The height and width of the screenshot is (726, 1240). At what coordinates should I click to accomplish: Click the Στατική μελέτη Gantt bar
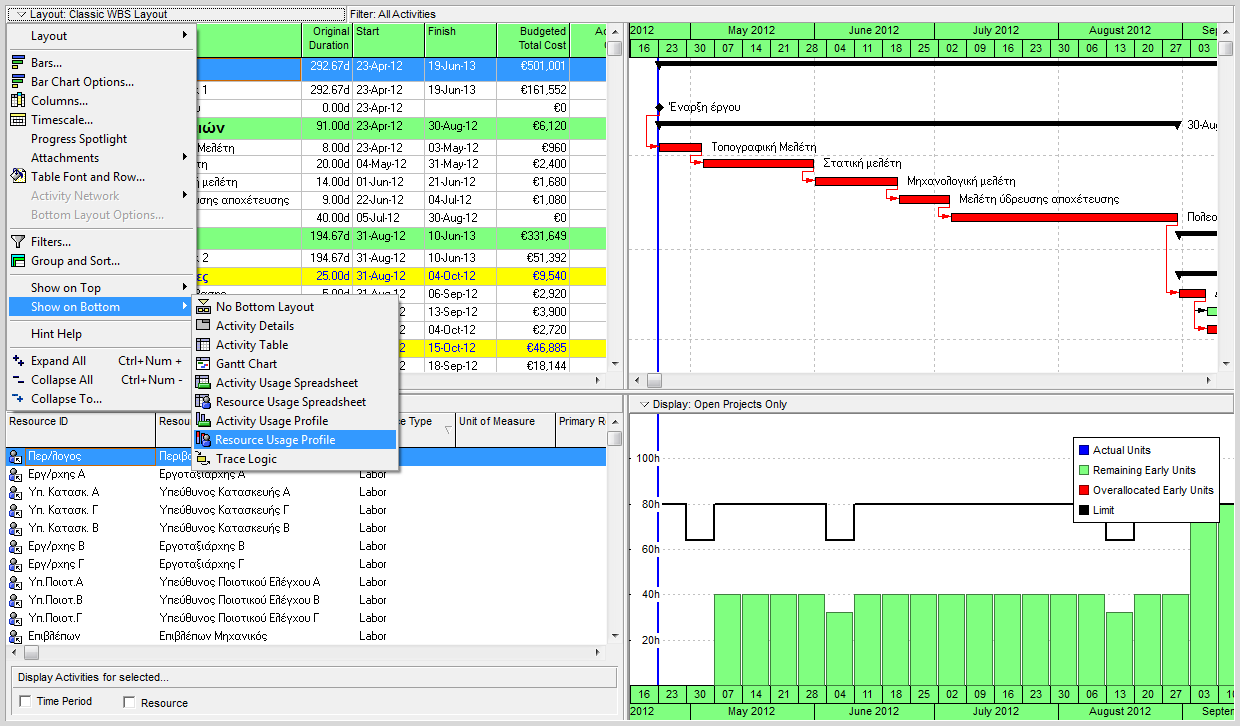pos(758,163)
